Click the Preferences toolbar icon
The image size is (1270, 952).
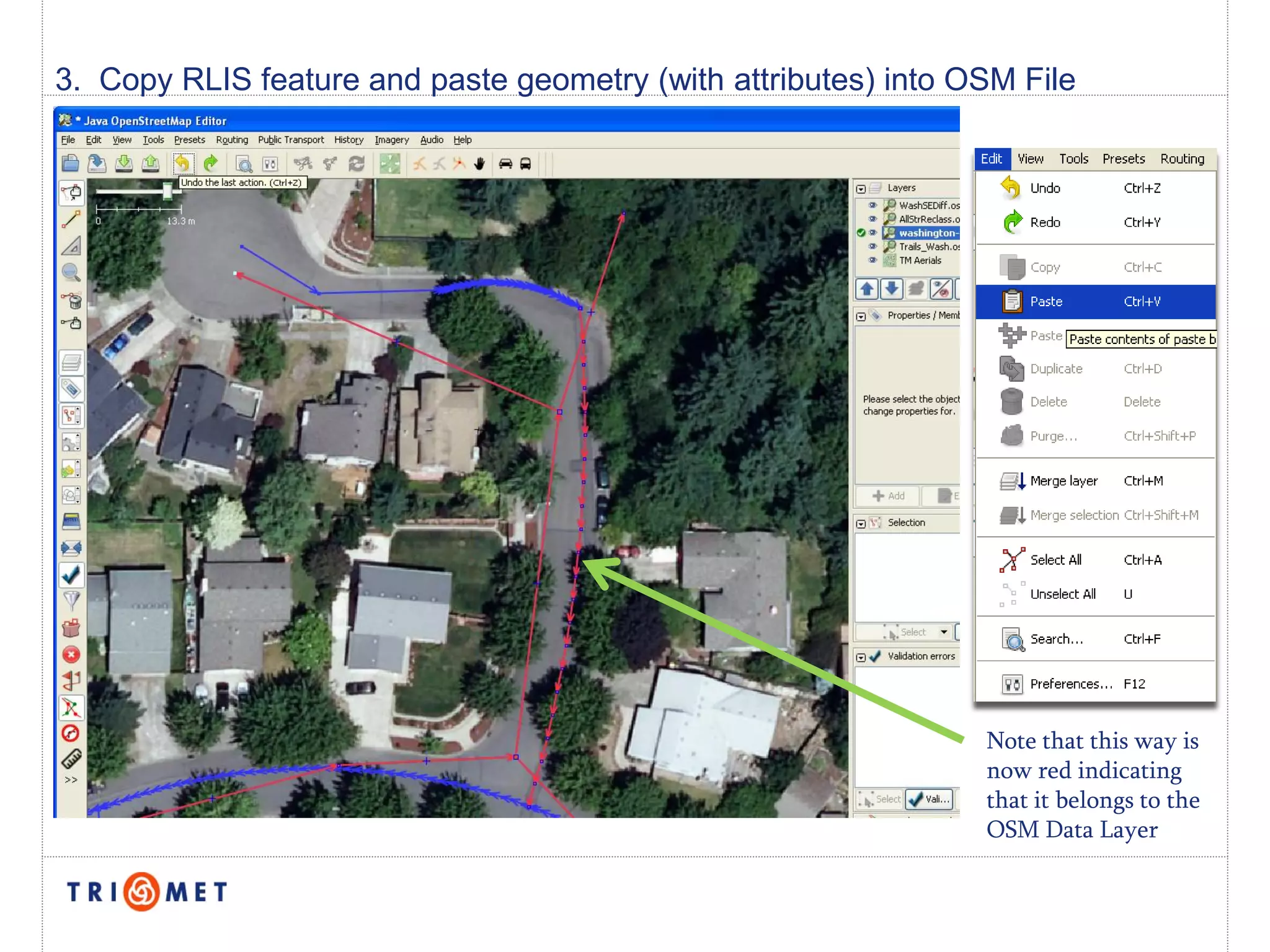[270, 164]
